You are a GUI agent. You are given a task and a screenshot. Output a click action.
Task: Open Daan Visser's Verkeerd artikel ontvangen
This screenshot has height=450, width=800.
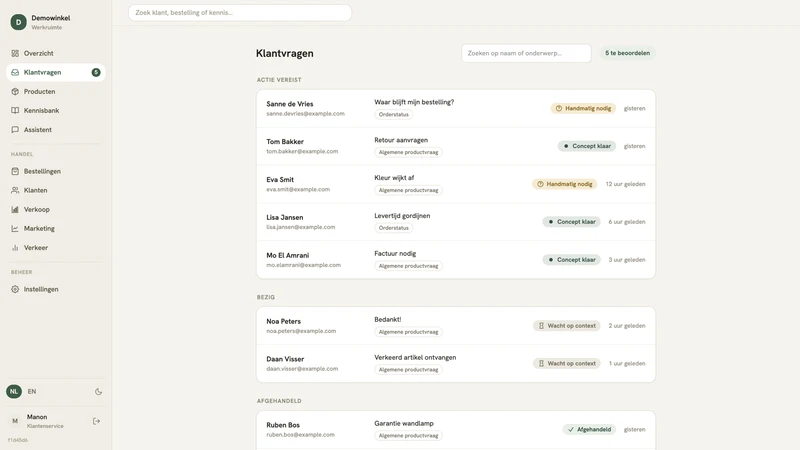click(456, 363)
